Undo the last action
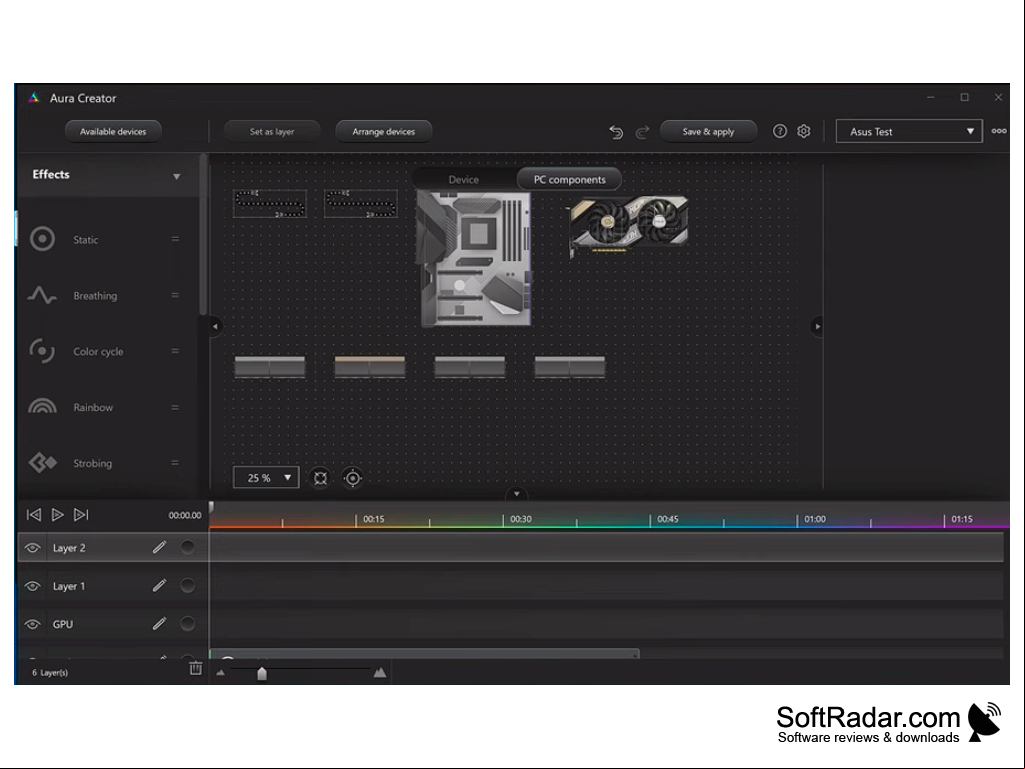The image size is (1025, 769). tap(616, 132)
